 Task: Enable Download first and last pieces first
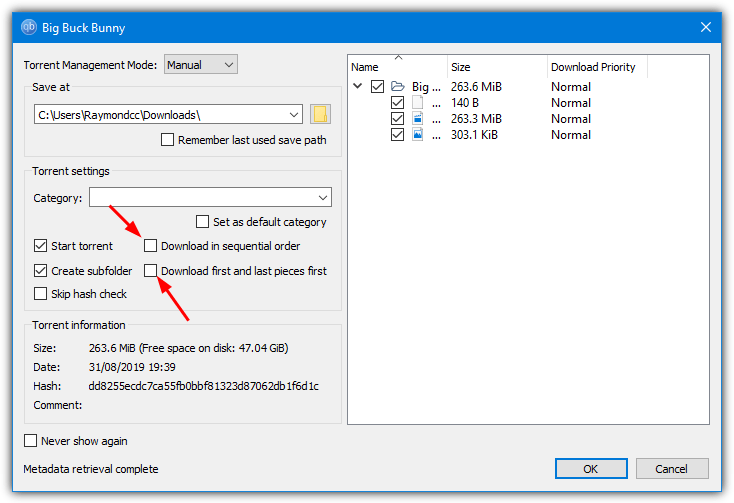(150, 270)
